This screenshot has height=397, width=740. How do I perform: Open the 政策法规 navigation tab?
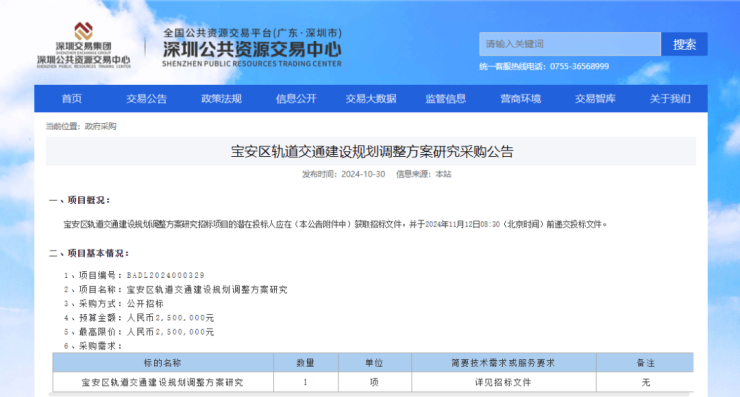click(x=221, y=99)
